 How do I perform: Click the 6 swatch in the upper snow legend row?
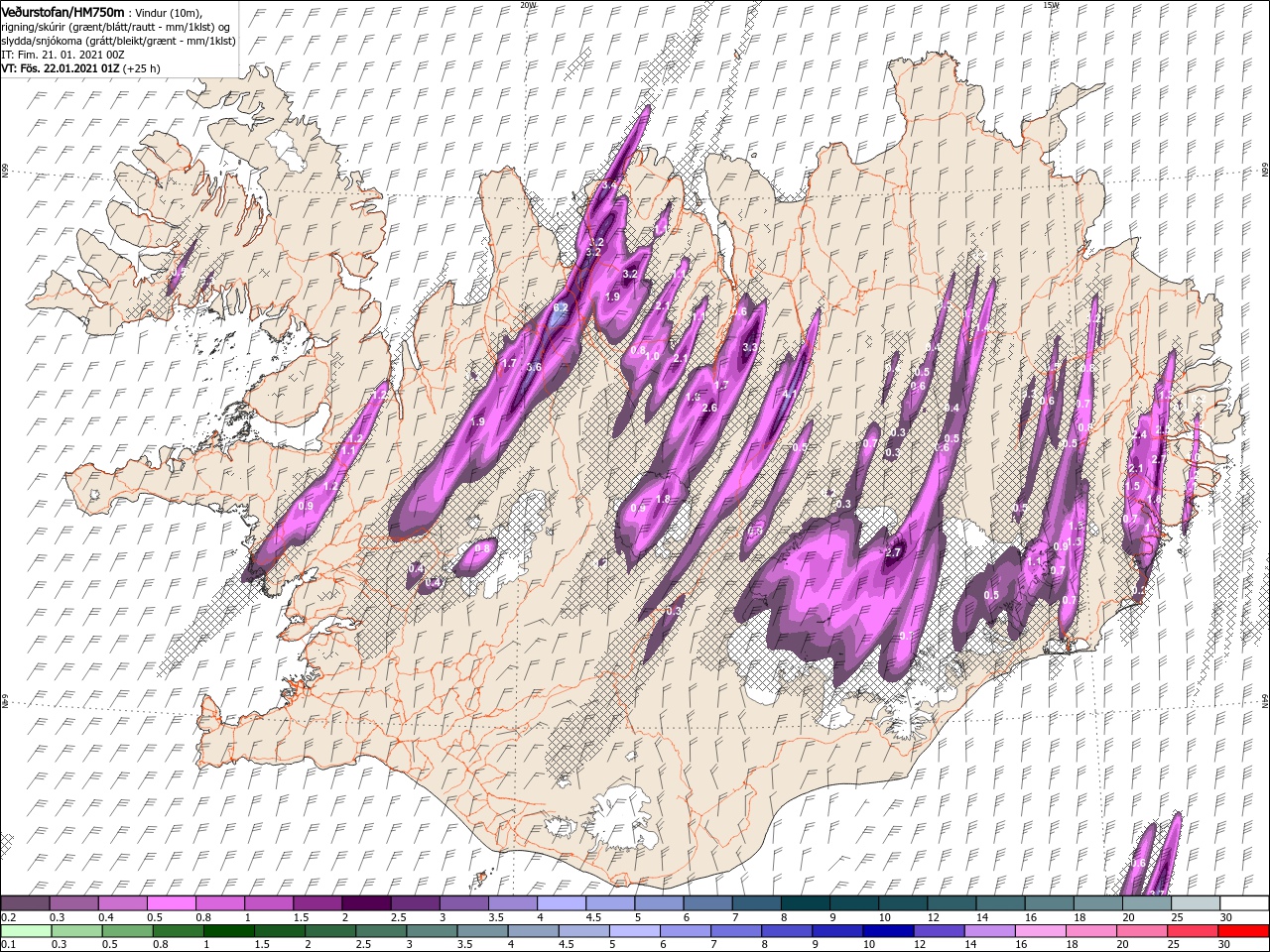pos(708,903)
